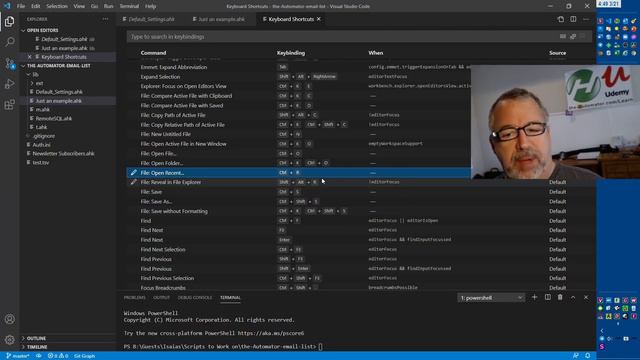This screenshot has width=640, height=360.
Task: Close the Keyboard Shortcuts tab
Action: pyautogui.click(x=319, y=19)
